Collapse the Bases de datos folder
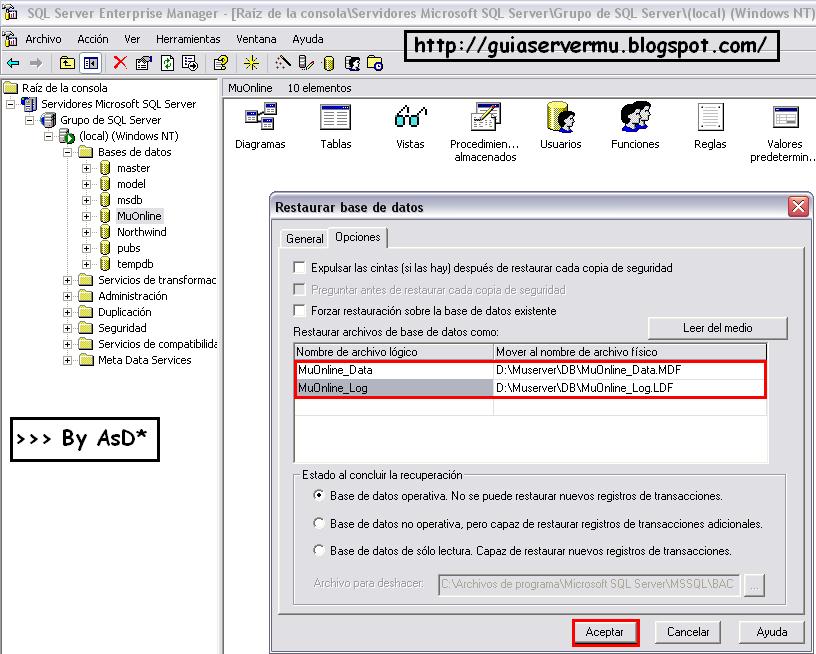The height and width of the screenshot is (654, 816). pyautogui.click(x=68, y=152)
